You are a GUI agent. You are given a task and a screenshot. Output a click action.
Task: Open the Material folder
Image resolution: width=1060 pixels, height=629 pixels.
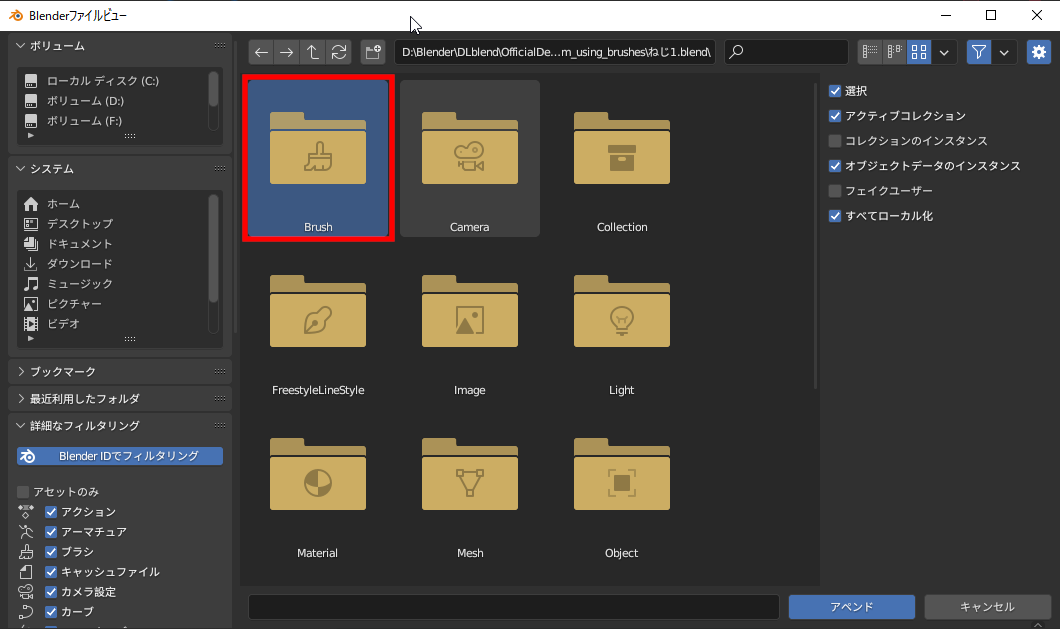(318, 484)
